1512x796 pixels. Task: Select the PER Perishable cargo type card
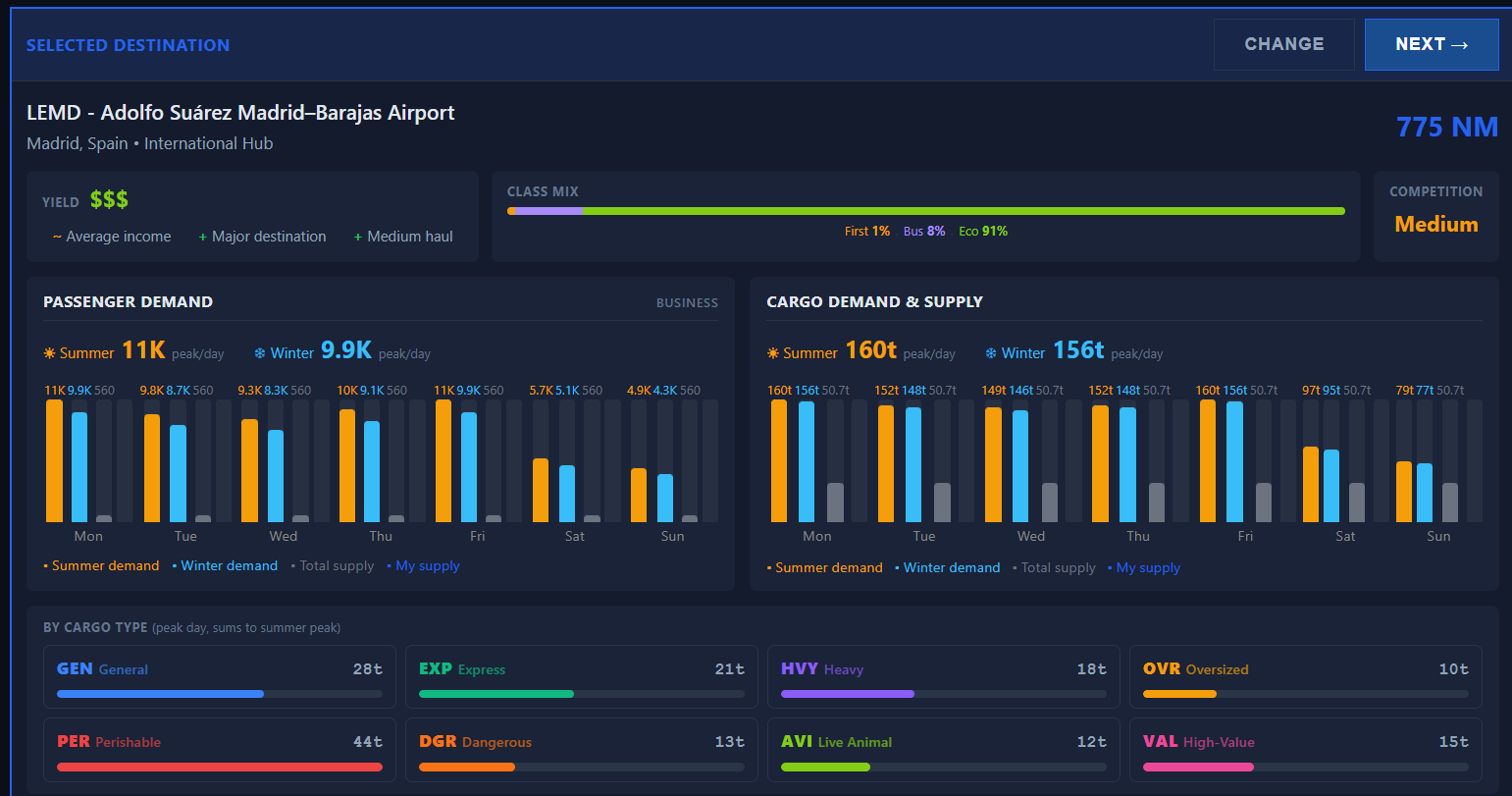(x=220, y=750)
